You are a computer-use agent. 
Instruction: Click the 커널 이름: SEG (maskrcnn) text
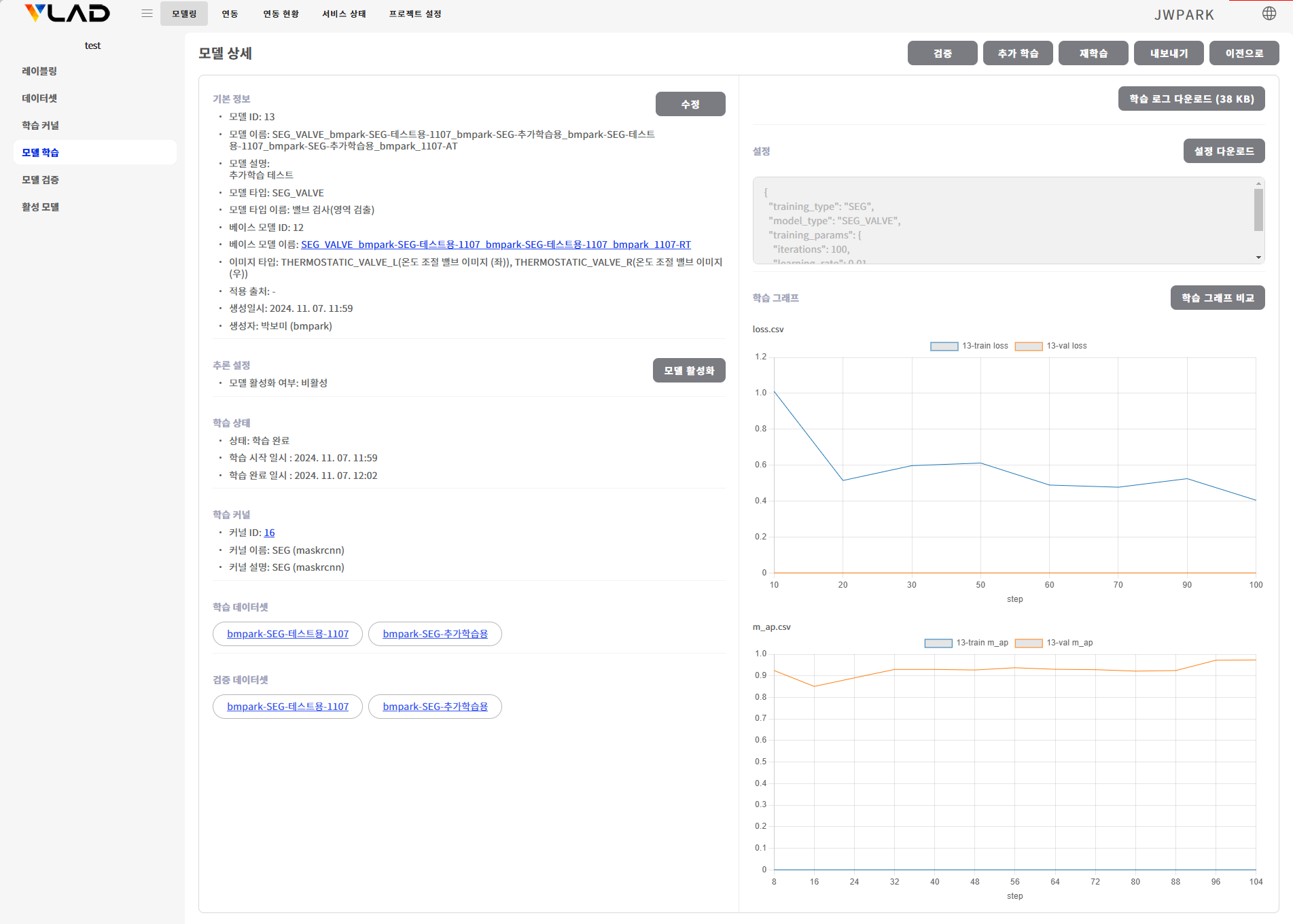click(x=287, y=550)
